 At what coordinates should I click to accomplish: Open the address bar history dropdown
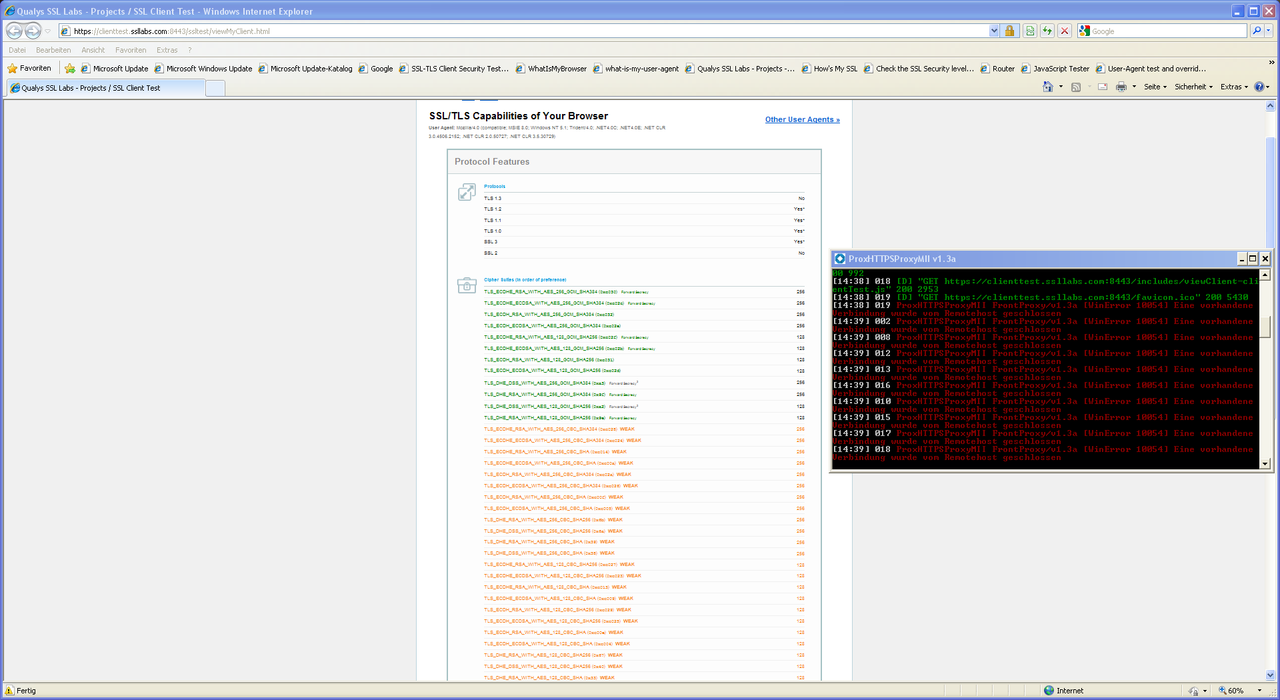[993, 31]
